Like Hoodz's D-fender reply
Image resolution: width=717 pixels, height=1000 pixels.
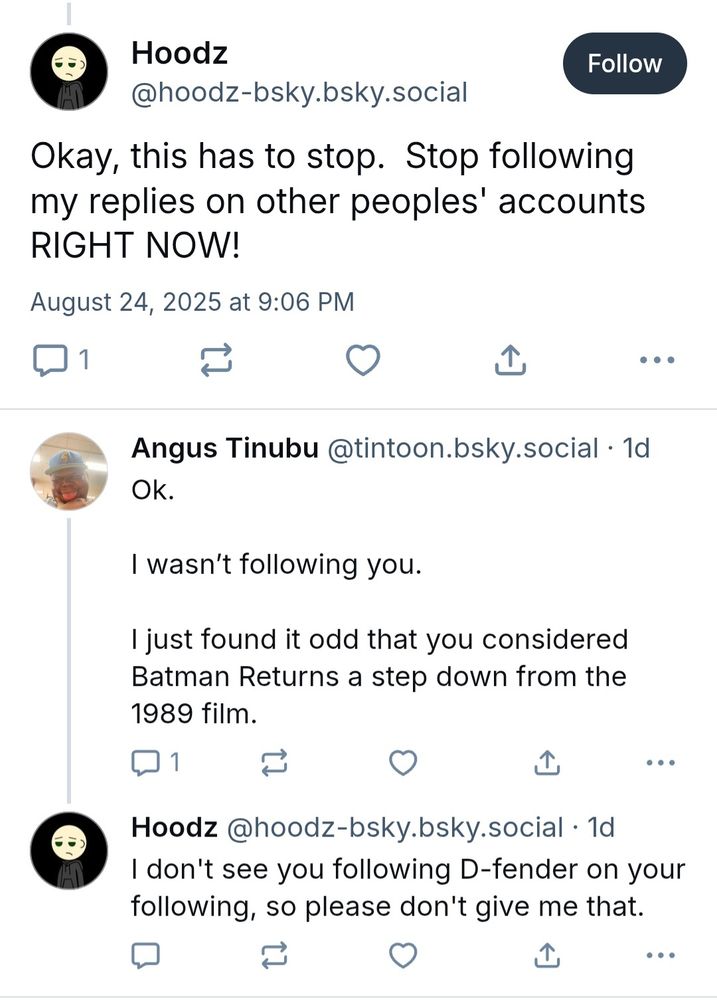402,956
